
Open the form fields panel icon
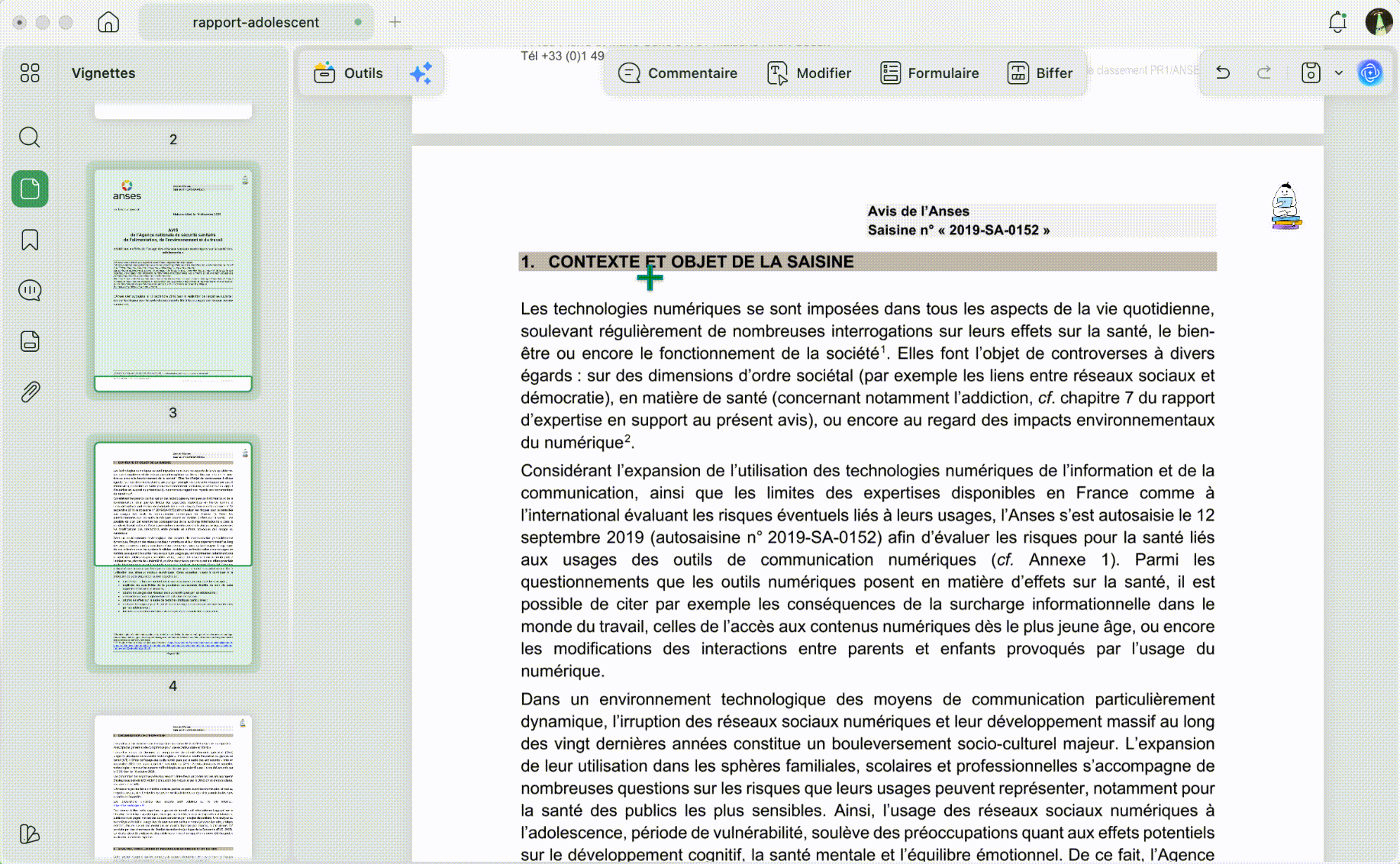click(x=30, y=341)
